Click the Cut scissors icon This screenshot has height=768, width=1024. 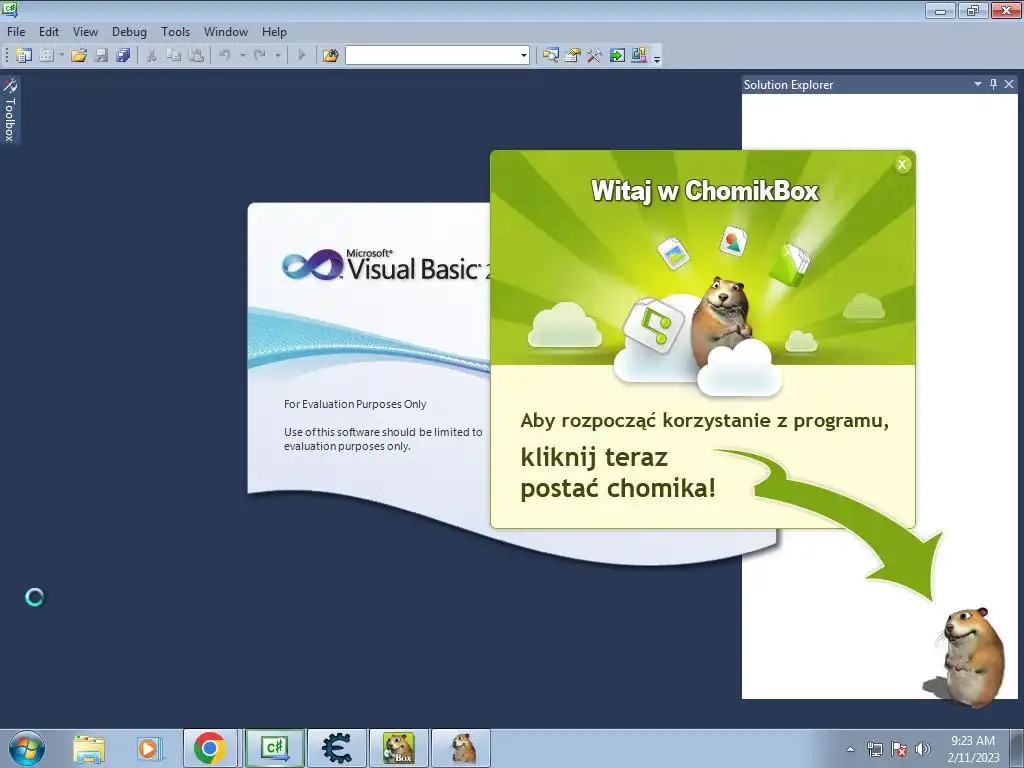coord(151,56)
